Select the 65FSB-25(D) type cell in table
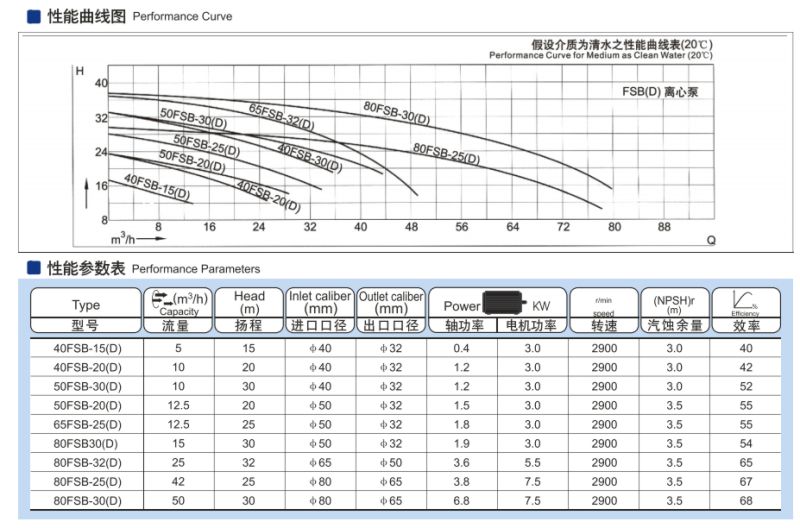This screenshot has width=800, height=528. coord(87,425)
